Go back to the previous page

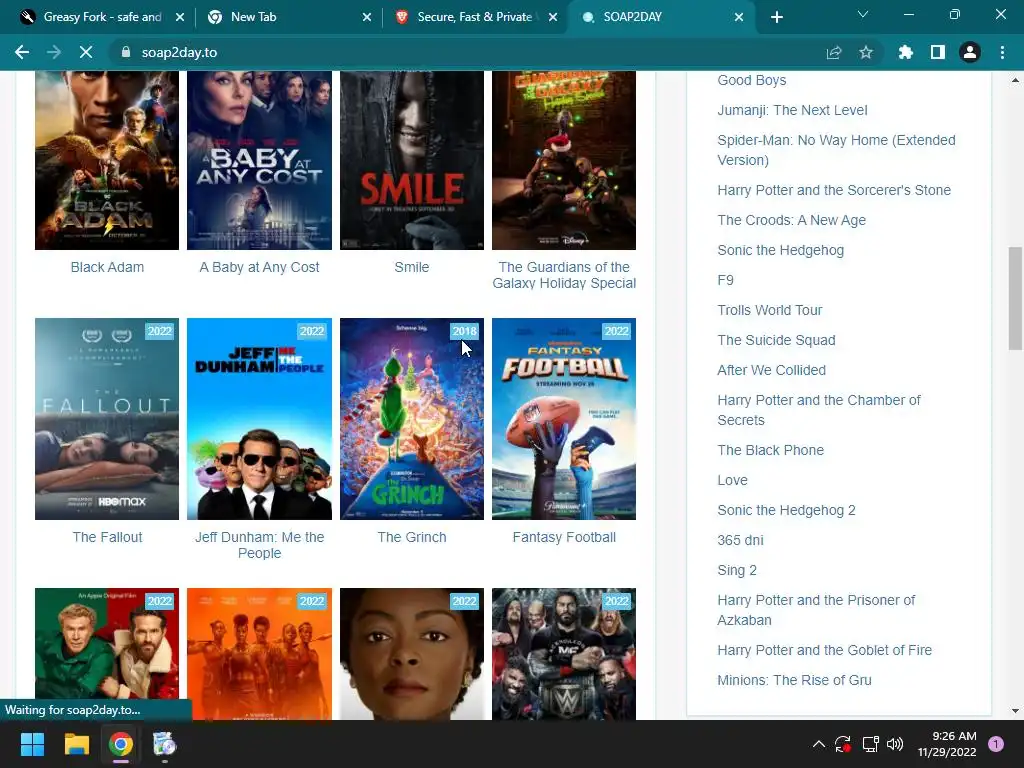pyautogui.click(x=22, y=52)
